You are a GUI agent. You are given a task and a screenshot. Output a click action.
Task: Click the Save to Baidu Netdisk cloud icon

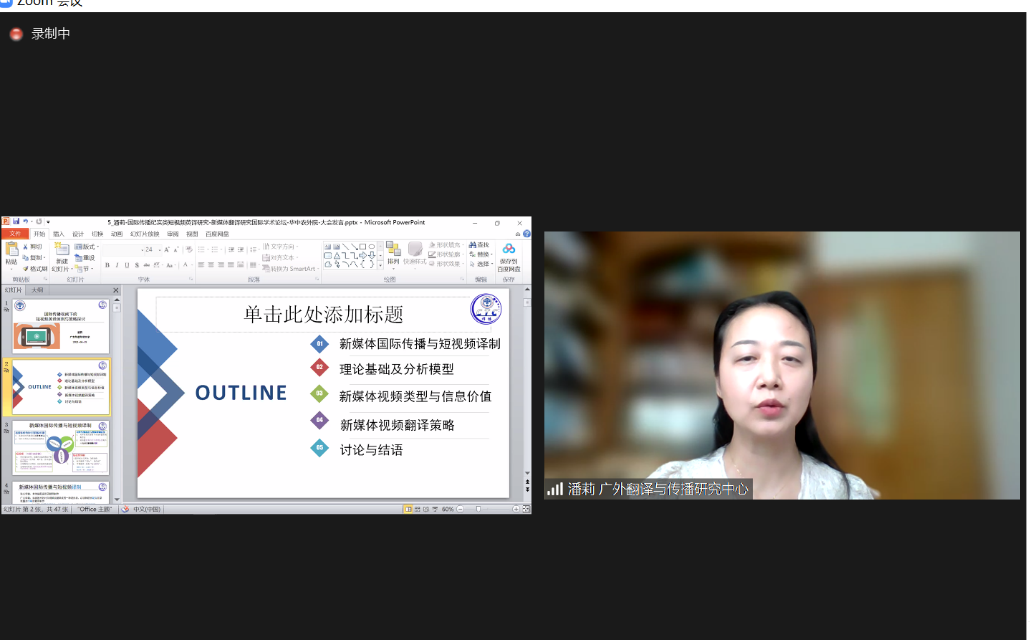point(509,251)
